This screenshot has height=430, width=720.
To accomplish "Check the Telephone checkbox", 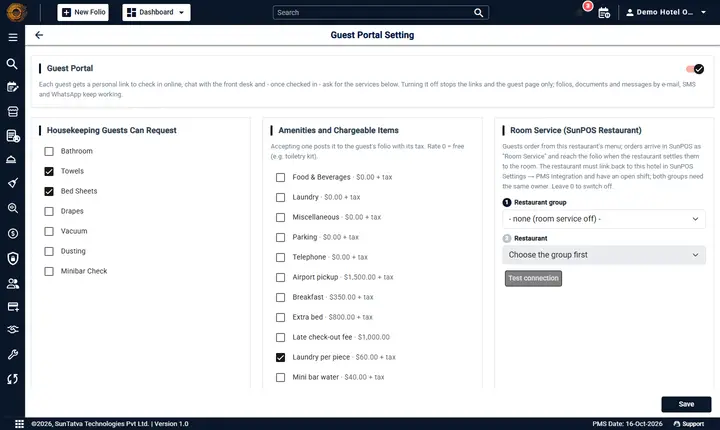I will pyautogui.click(x=280, y=257).
